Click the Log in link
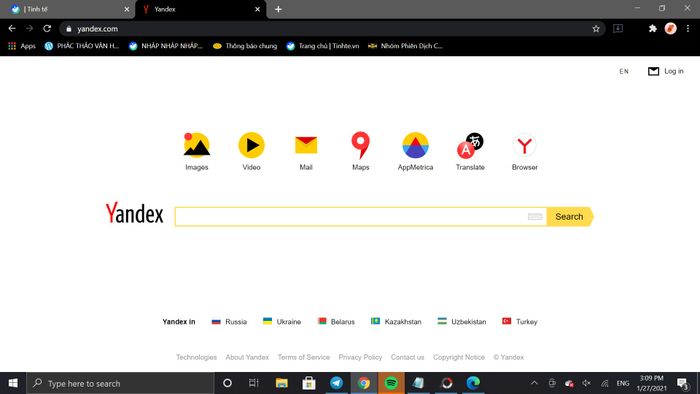This screenshot has width=700, height=394. point(674,71)
